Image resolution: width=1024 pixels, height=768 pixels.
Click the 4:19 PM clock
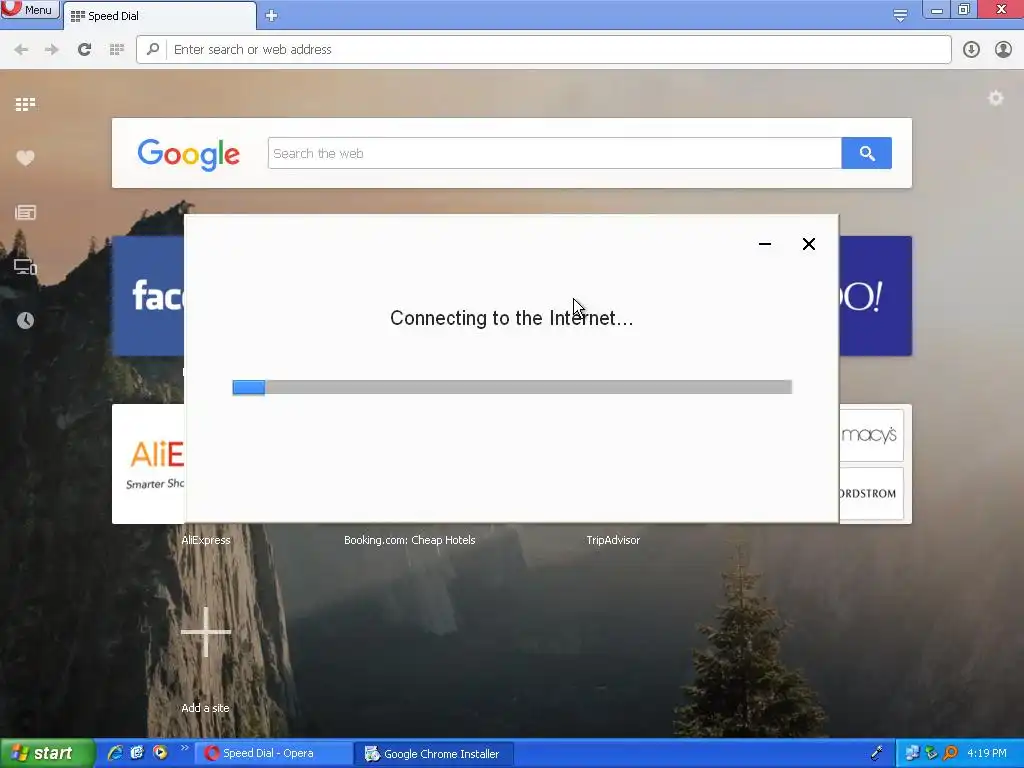click(x=987, y=754)
